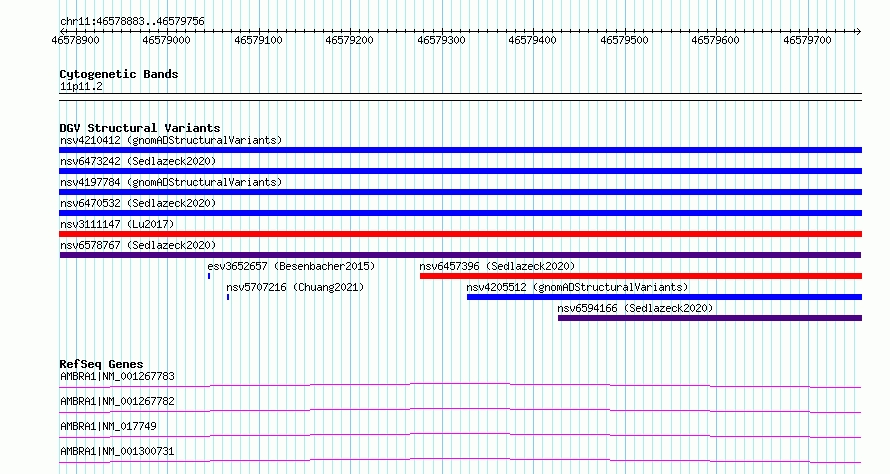The width and height of the screenshot is (890, 474).
Task: Click ruler position 46579700
Action: pos(807,40)
